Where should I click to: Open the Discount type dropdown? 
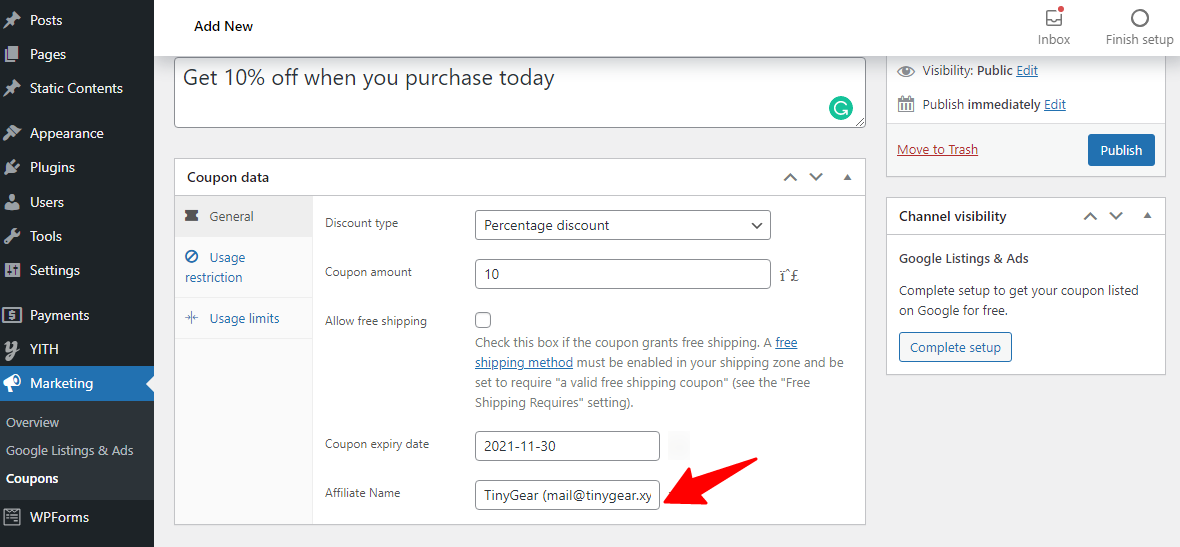pos(622,225)
